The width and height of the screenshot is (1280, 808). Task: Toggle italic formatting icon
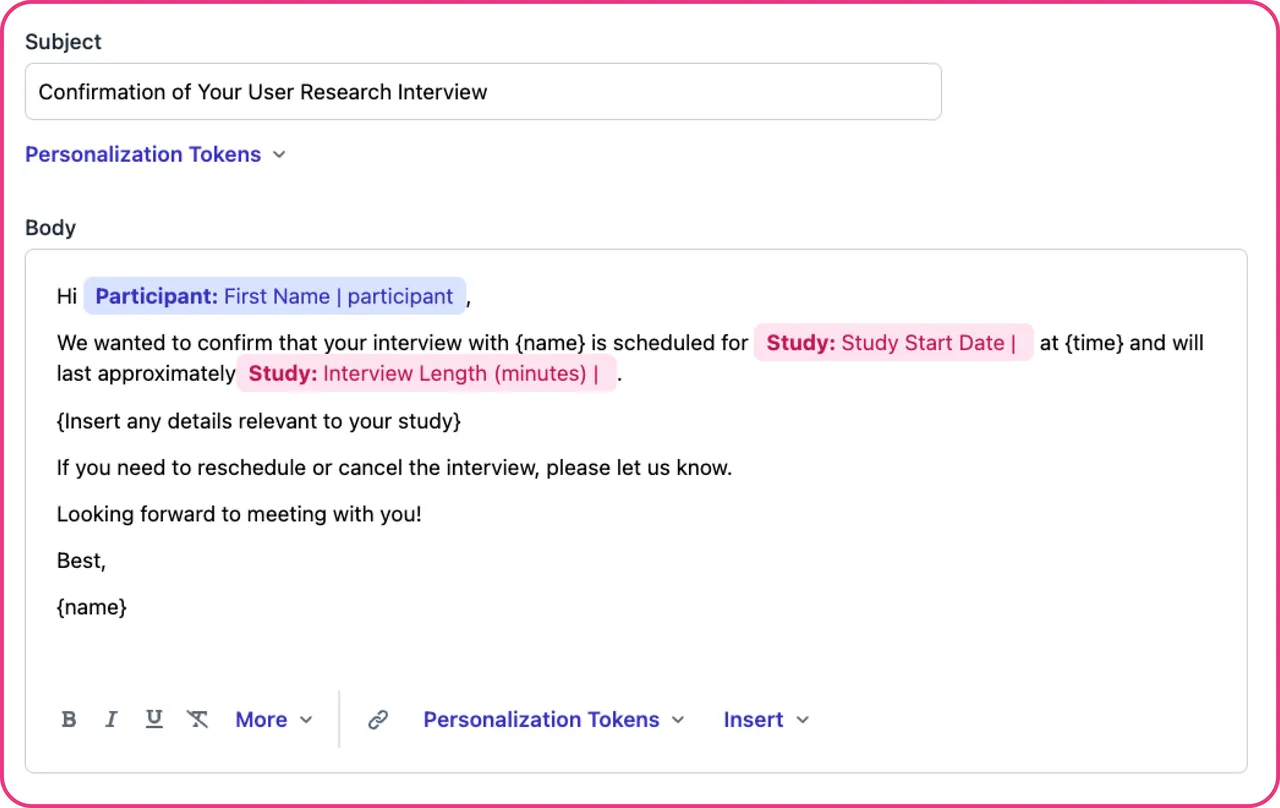pyautogui.click(x=111, y=720)
